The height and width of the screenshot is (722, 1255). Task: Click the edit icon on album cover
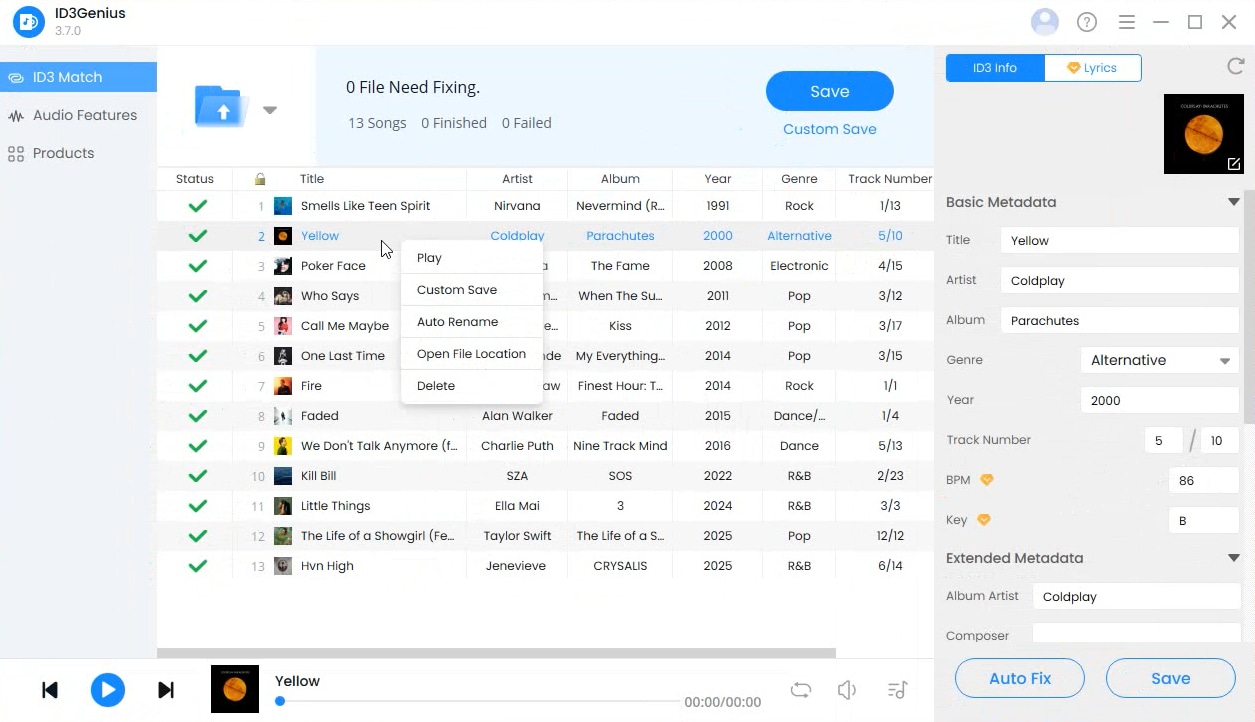1233,164
